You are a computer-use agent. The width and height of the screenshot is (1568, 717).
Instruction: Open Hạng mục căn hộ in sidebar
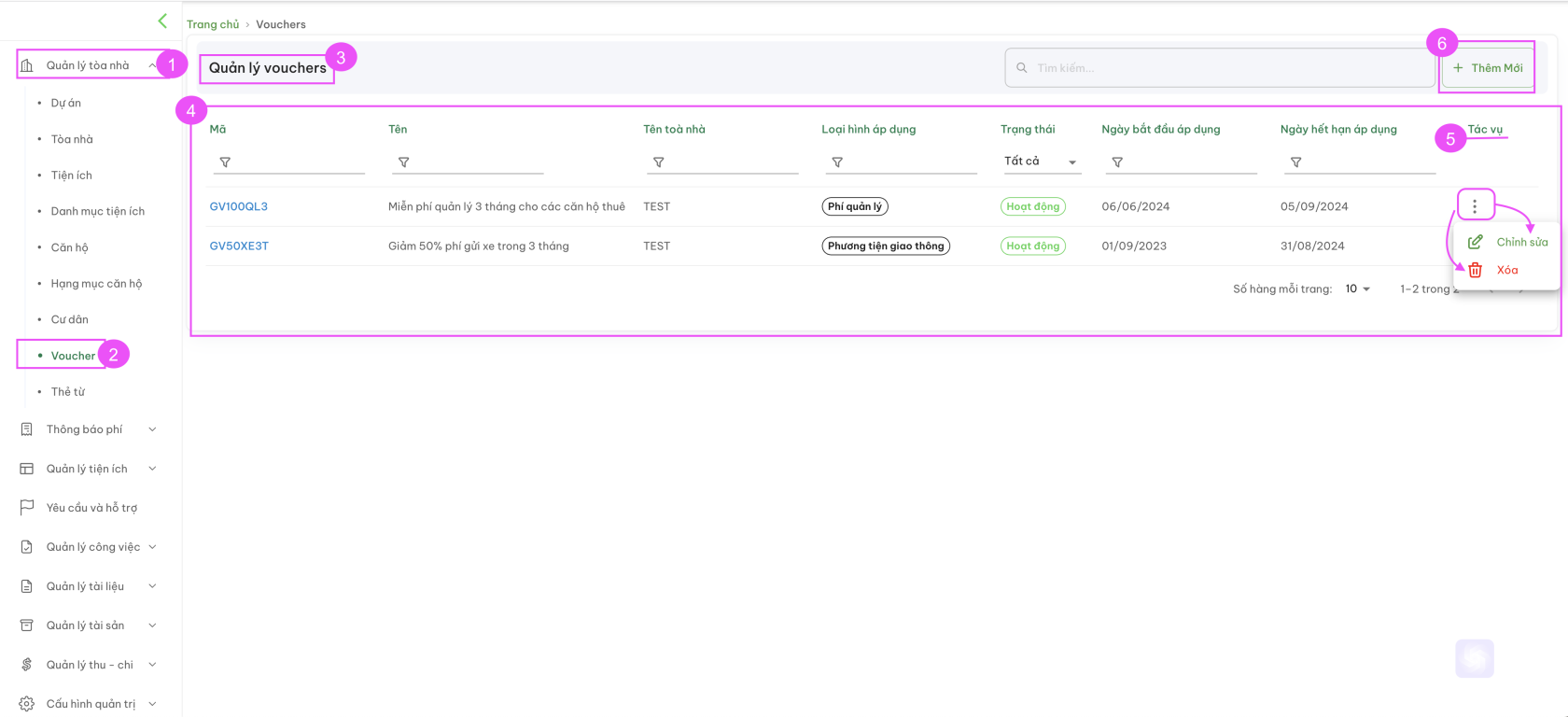click(96, 284)
